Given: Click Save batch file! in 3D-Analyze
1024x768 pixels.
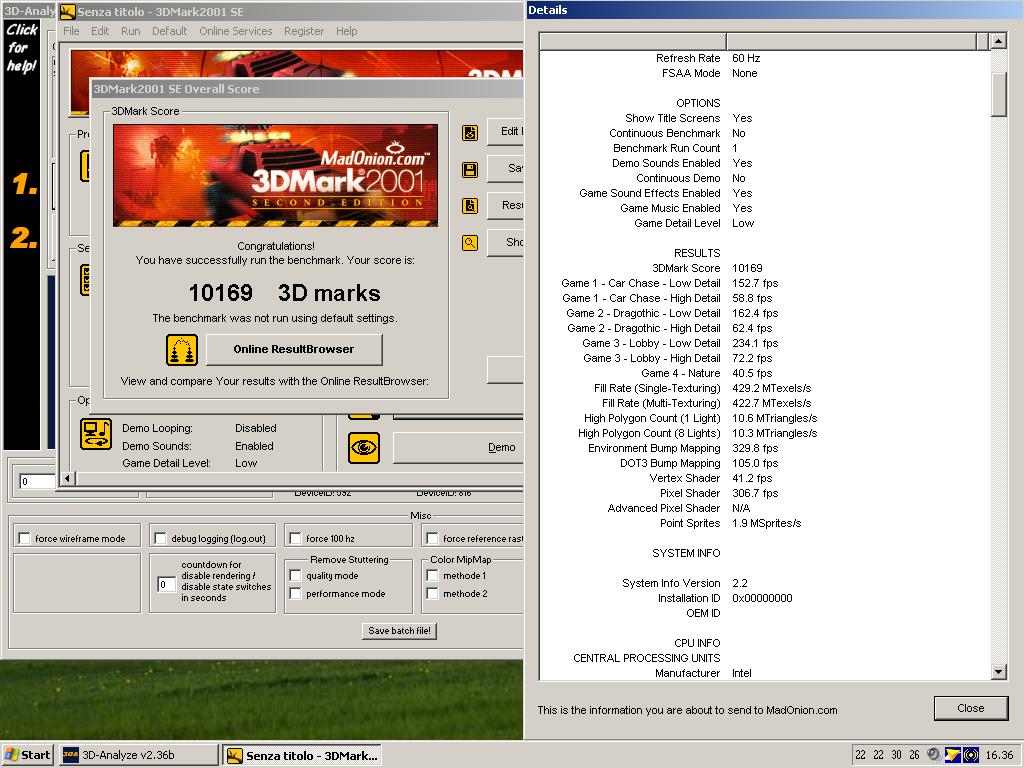Looking at the screenshot, I should pos(399,631).
